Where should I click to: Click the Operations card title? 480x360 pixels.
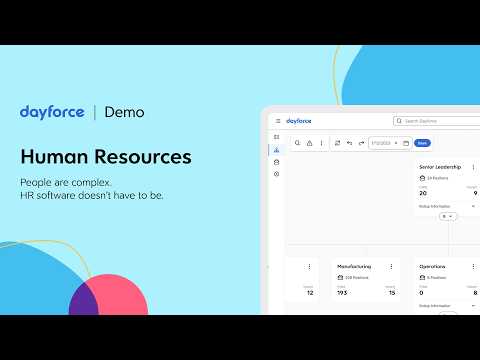(x=432, y=267)
